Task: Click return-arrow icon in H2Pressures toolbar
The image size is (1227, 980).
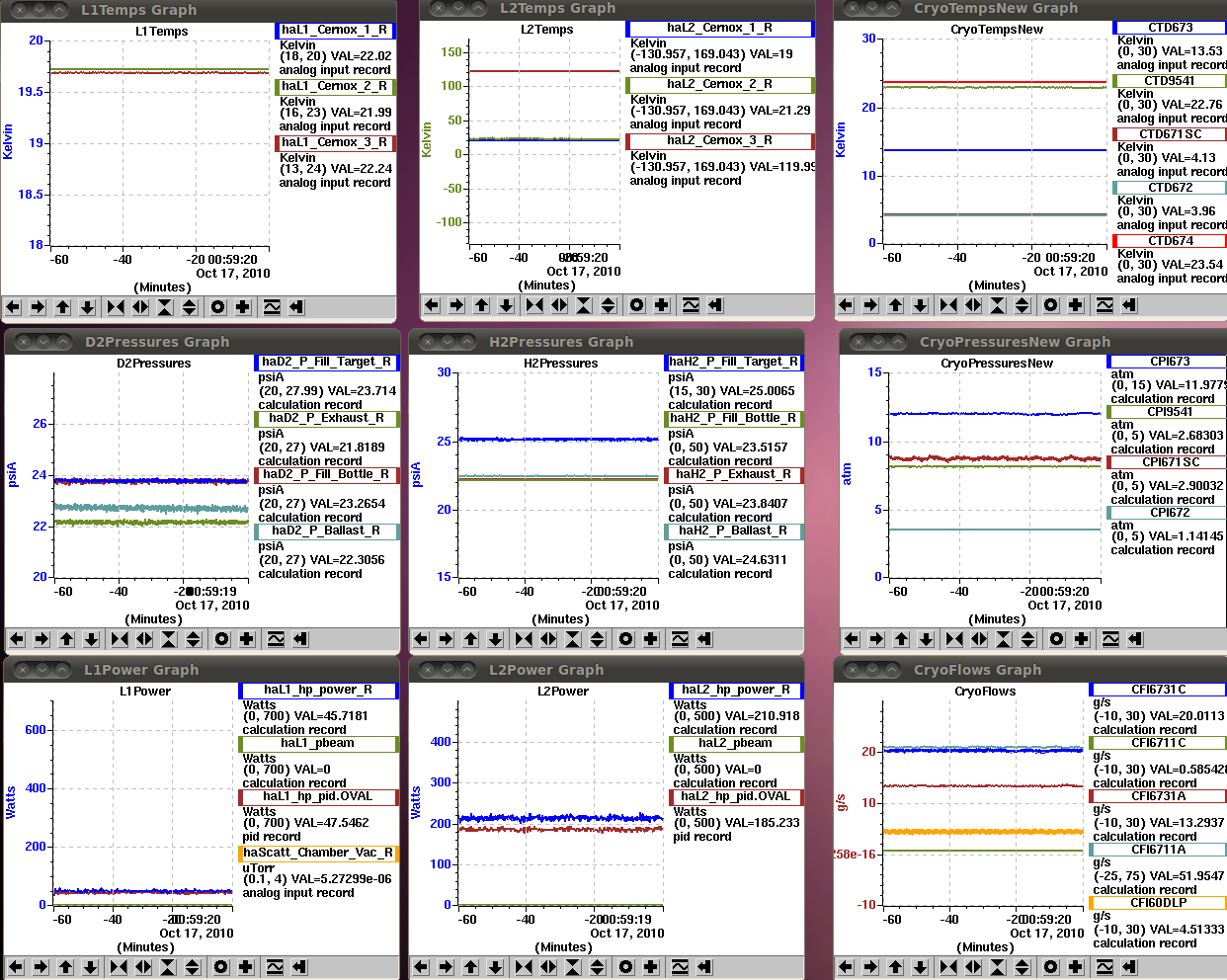Action: tap(704, 639)
